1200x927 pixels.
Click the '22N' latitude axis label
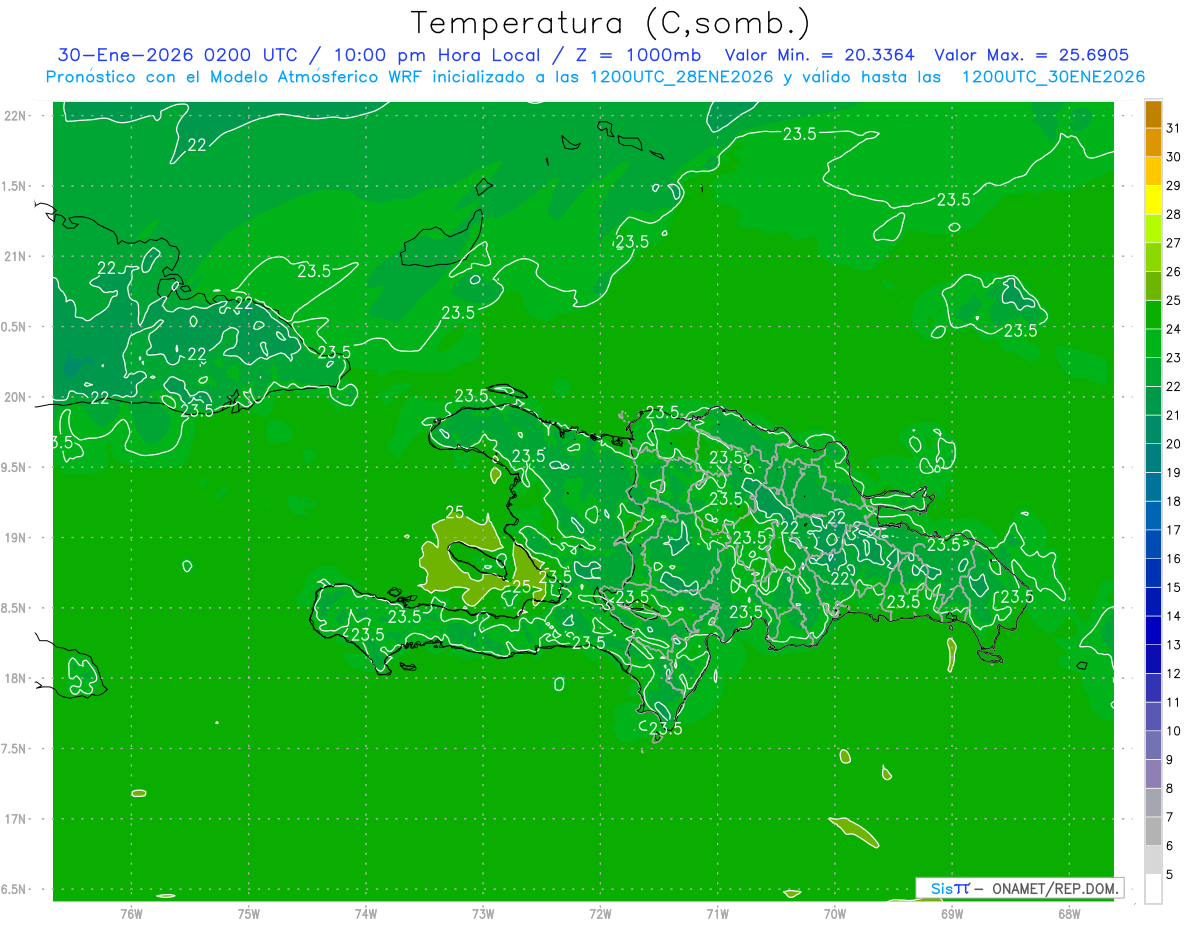point(17,116)
